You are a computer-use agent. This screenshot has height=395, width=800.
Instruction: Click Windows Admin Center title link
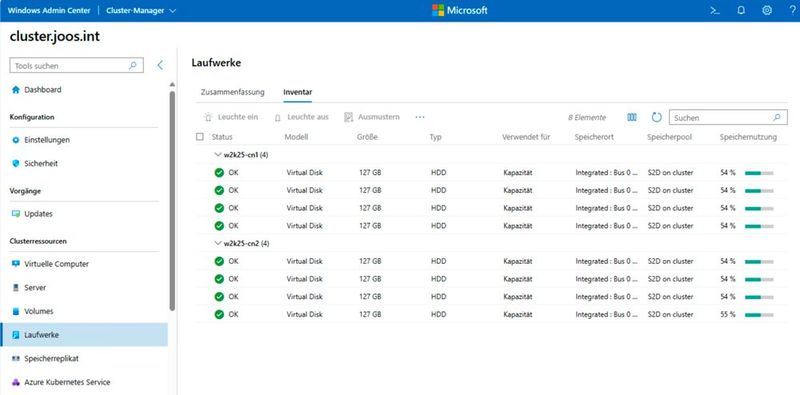click(x=49, y=10)
